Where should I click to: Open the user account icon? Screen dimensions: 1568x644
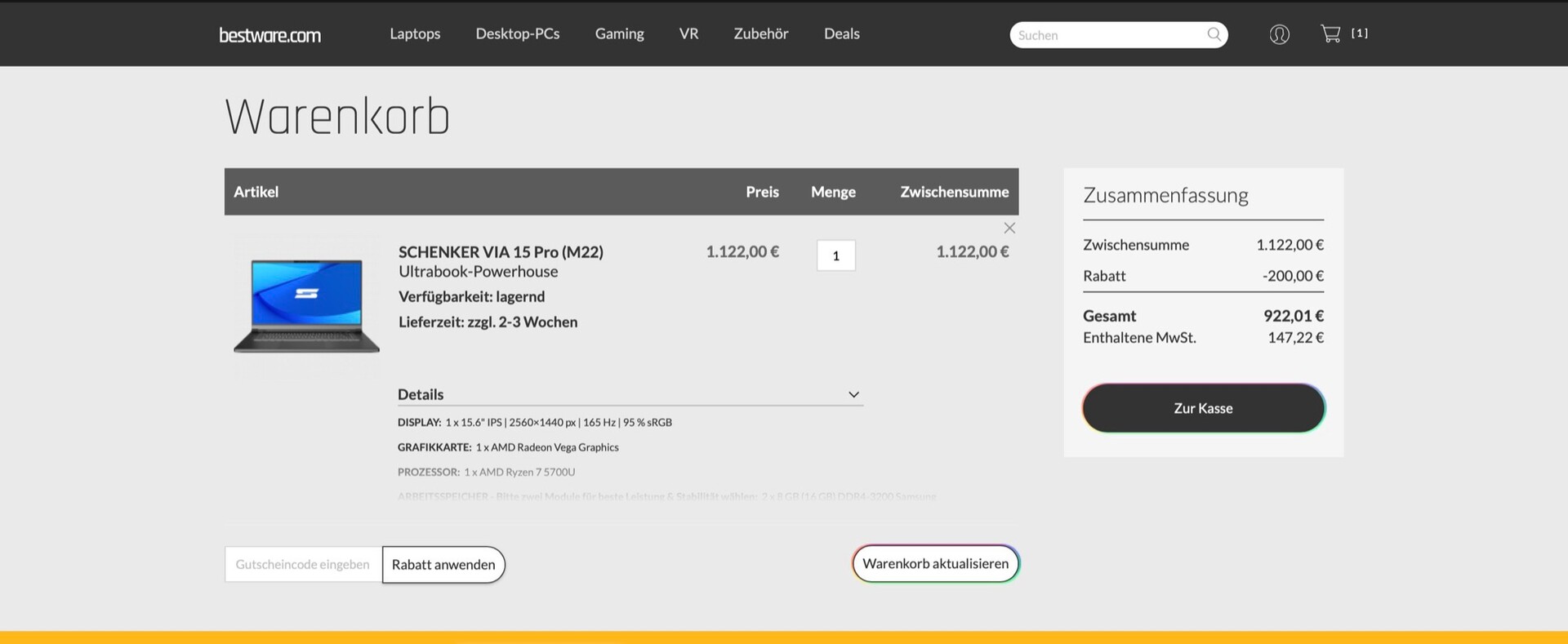coord(1279,34)
